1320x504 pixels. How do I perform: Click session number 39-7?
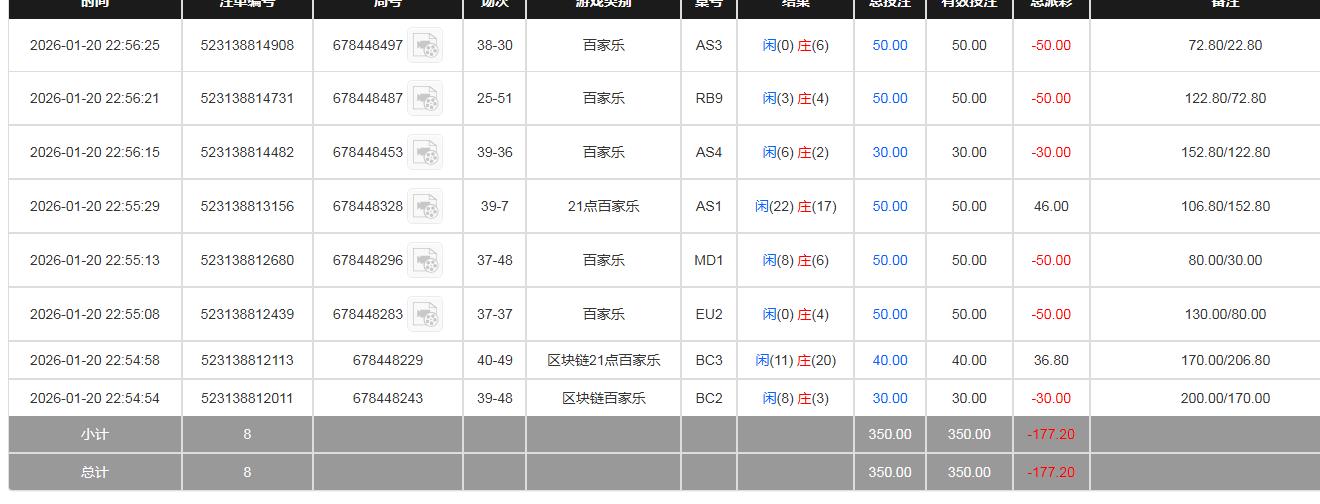495,206
